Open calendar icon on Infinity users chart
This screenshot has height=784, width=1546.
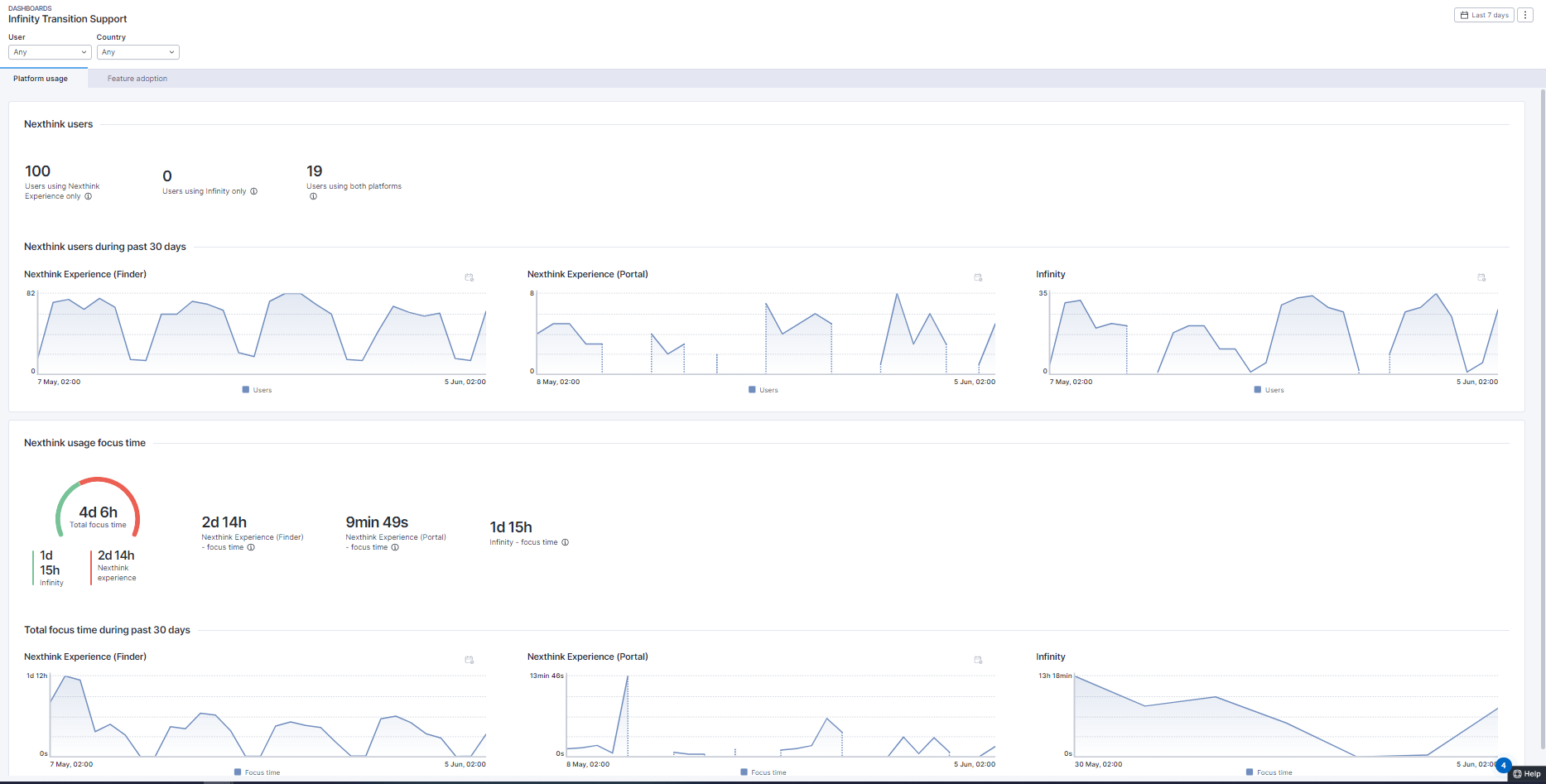1481,277
